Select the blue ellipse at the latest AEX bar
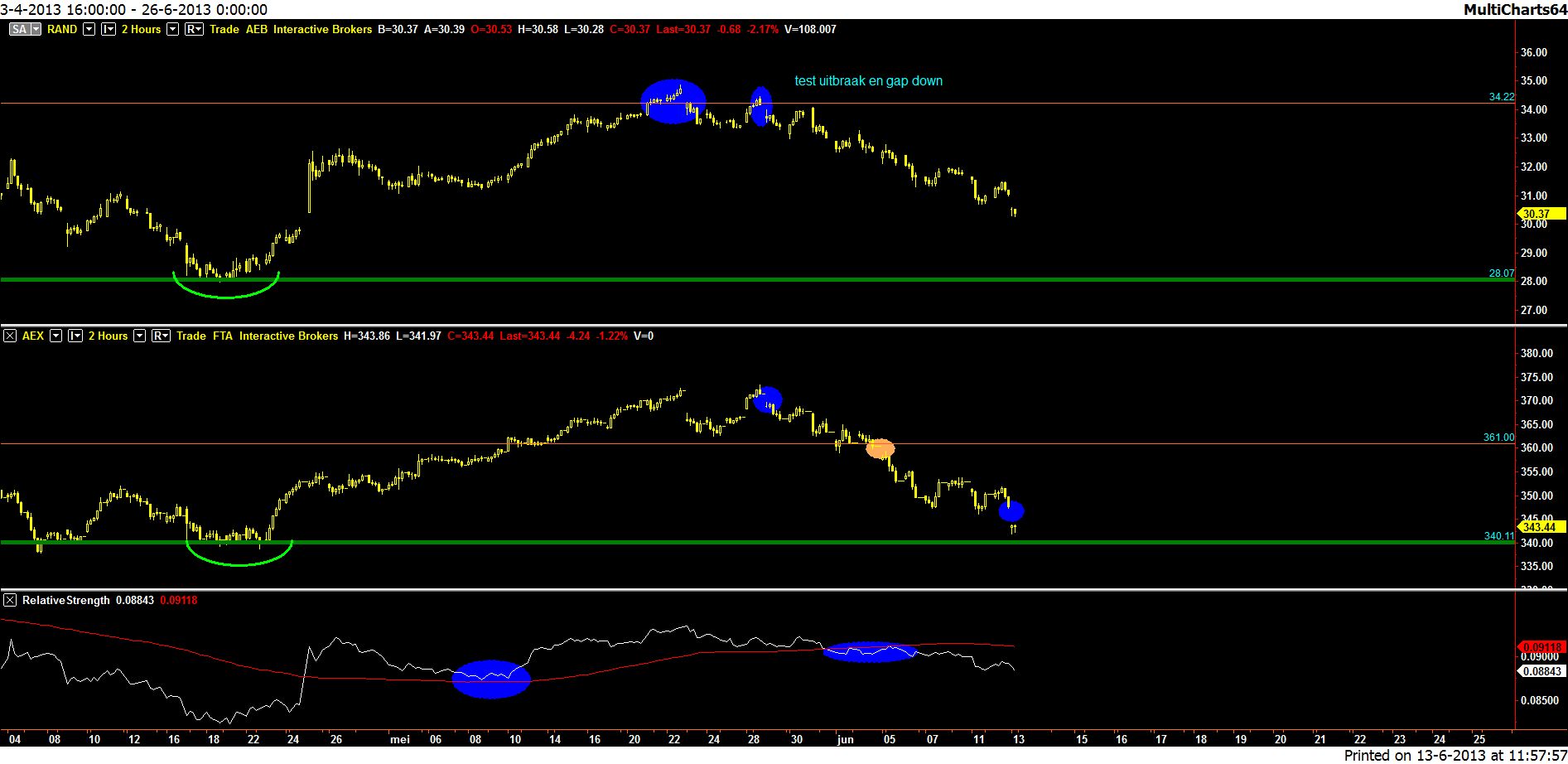 pos(1011,511)
